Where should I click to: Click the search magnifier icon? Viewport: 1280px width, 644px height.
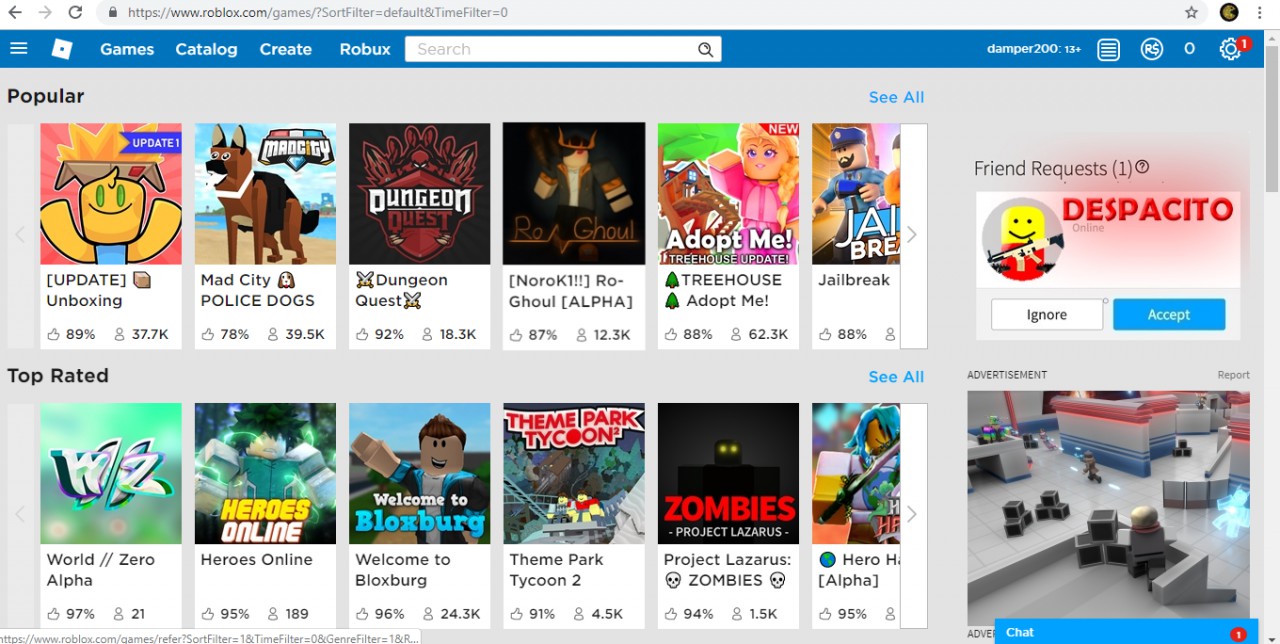[705, 49]
